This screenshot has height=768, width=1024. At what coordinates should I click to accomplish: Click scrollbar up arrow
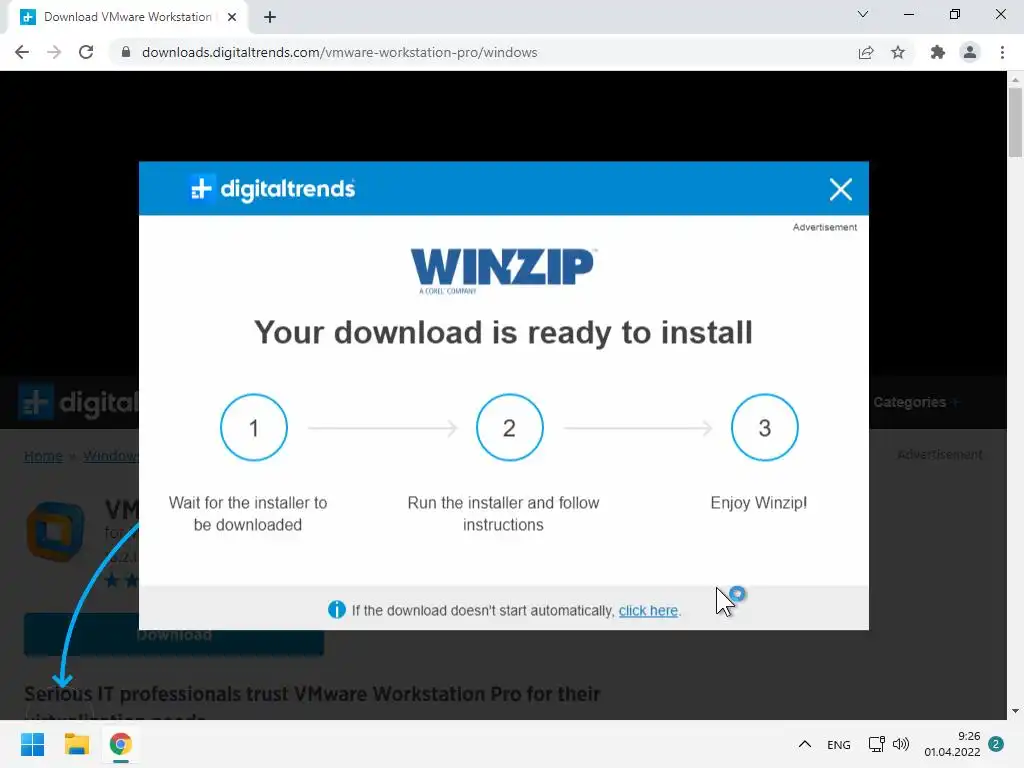[1015, 80]
